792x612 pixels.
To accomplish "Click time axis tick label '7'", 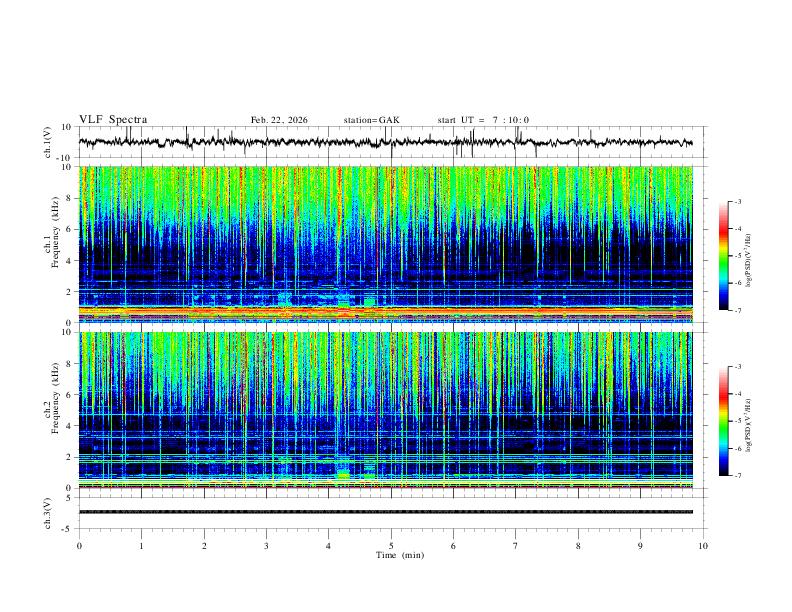I will pos(516,546).
